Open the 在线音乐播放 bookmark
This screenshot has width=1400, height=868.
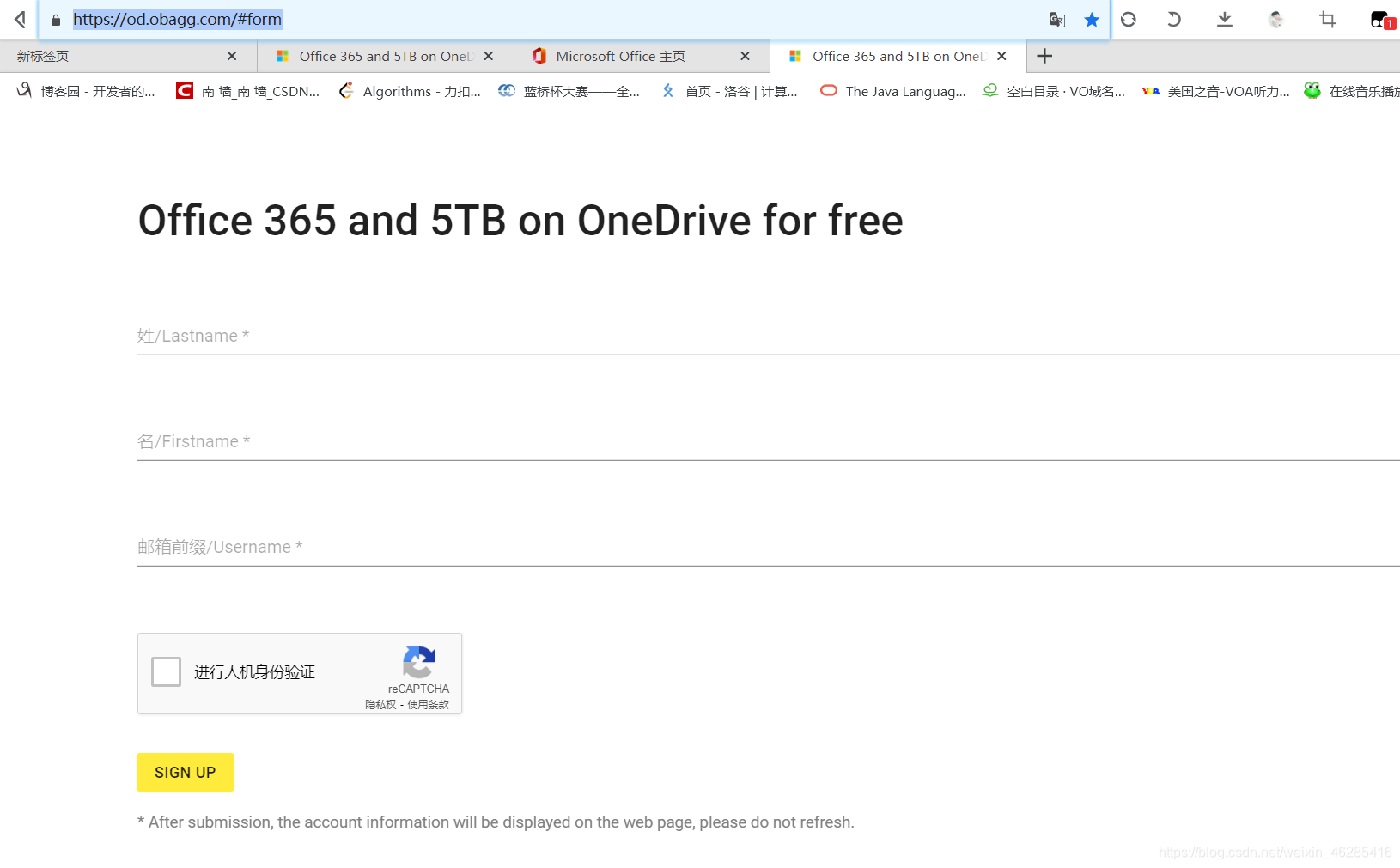click(x=1352, y=91)
